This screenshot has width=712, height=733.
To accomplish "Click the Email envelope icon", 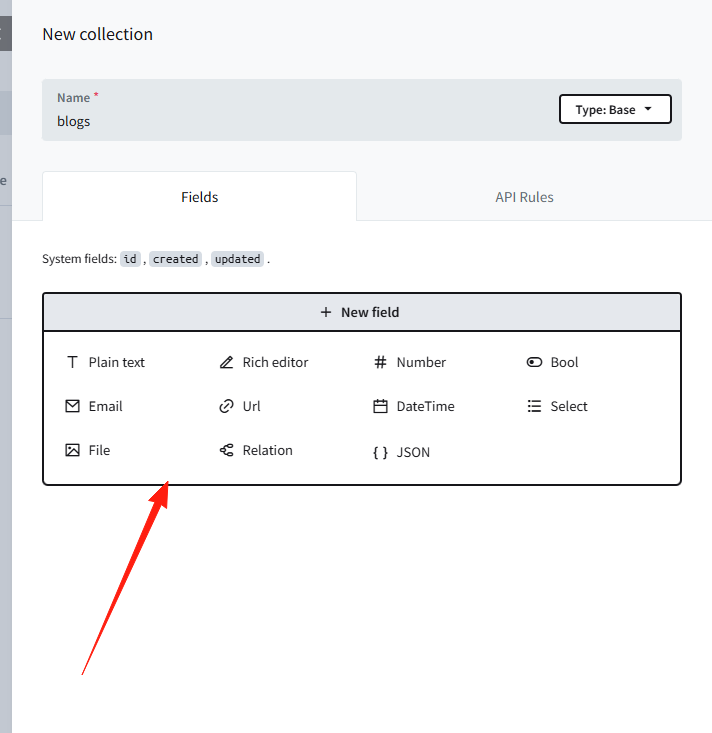I will coord(72,406).
